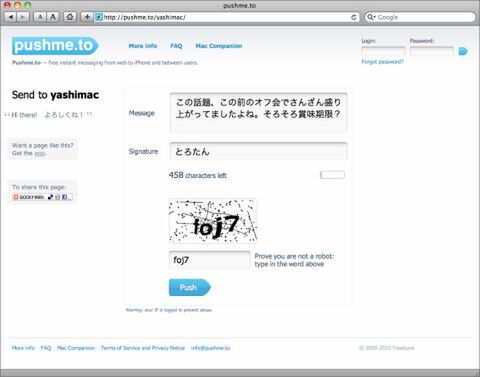The image size is (480, 377).
Task: Click the 'Send to yashimac' heading
Action: pos(55,95)
